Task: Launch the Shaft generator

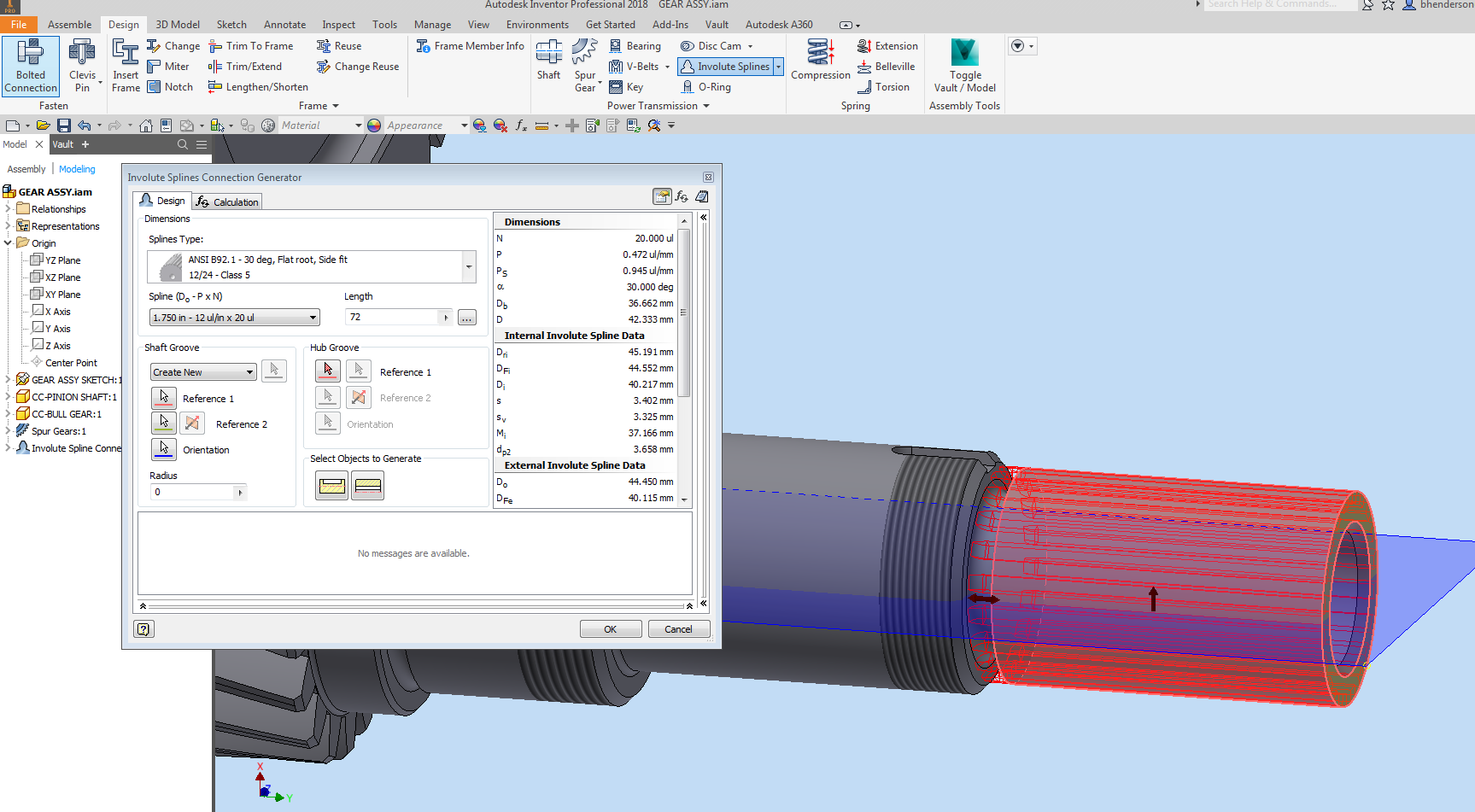Action: pos(549,60)
